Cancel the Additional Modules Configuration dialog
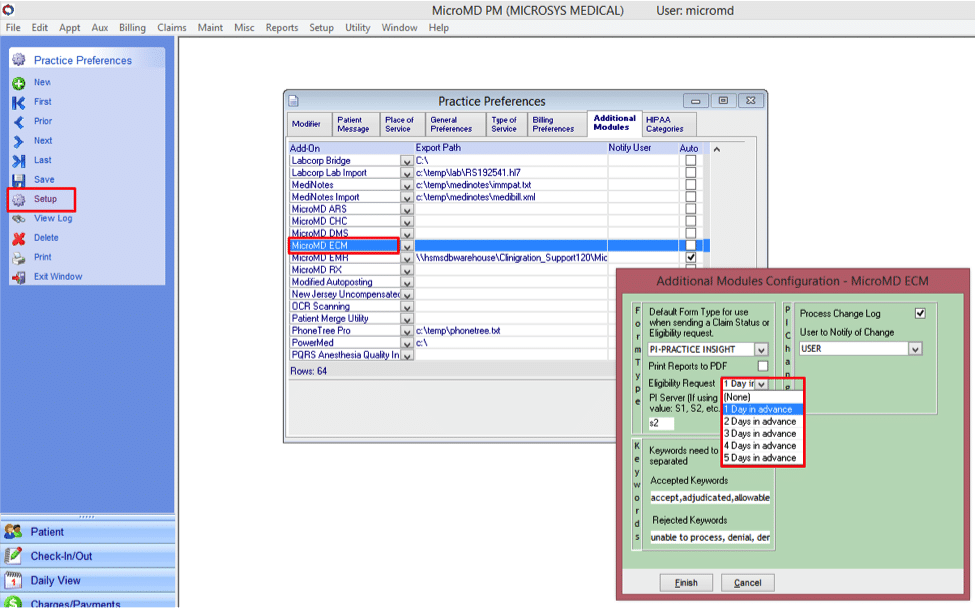The image size is (976, 608). (x=748, y=581)
